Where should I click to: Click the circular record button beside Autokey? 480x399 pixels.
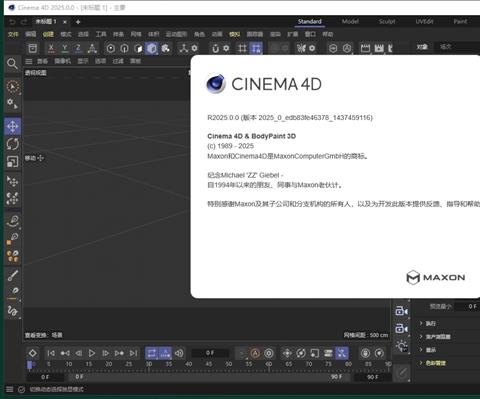pyautogui.click(x=269, y=353)
